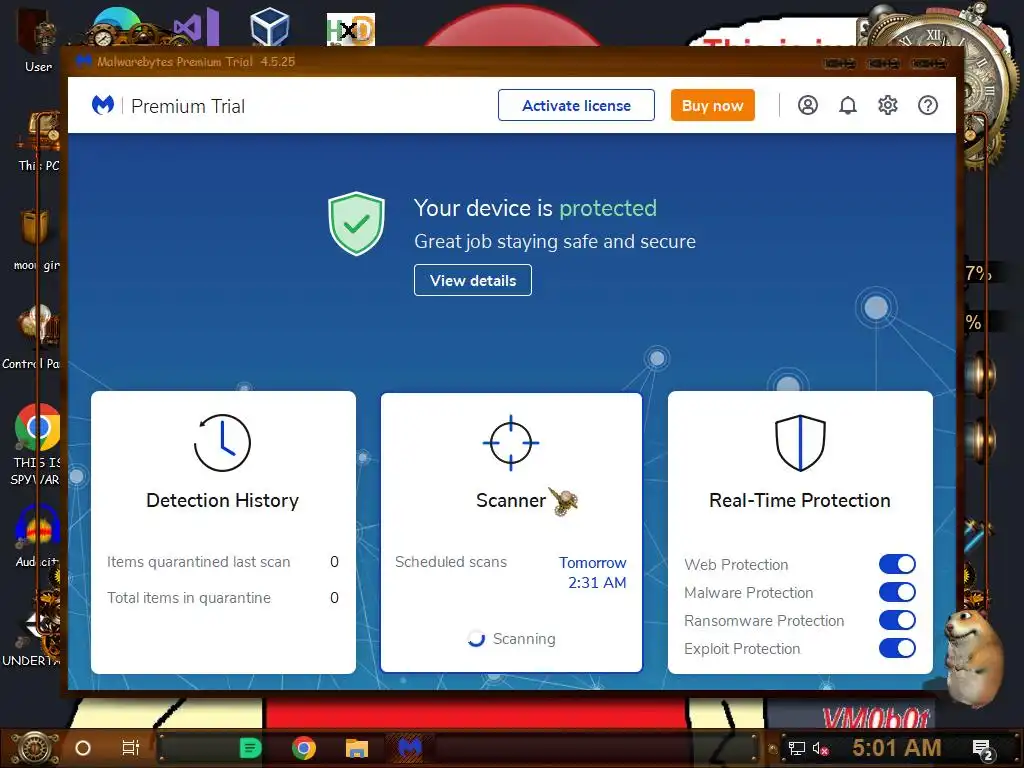Screen dimensions: 1024x768
Task: Click the 'Scheduled scans' label
Action: pos(451,562)
